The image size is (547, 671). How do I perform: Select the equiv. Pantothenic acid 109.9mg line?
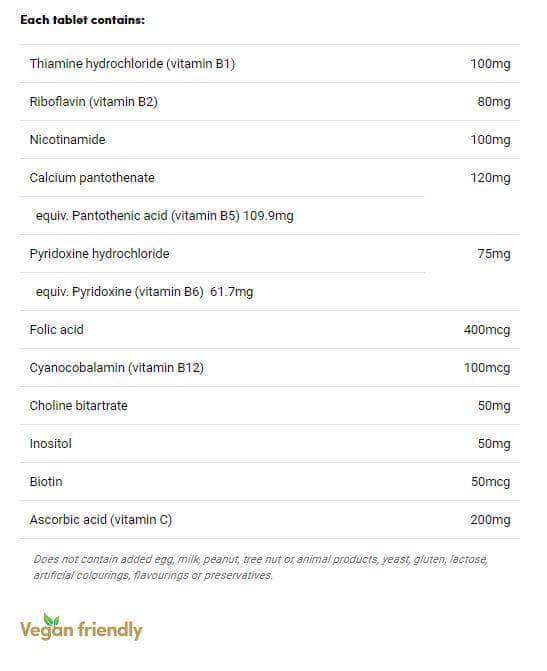(x=165, y=216)
